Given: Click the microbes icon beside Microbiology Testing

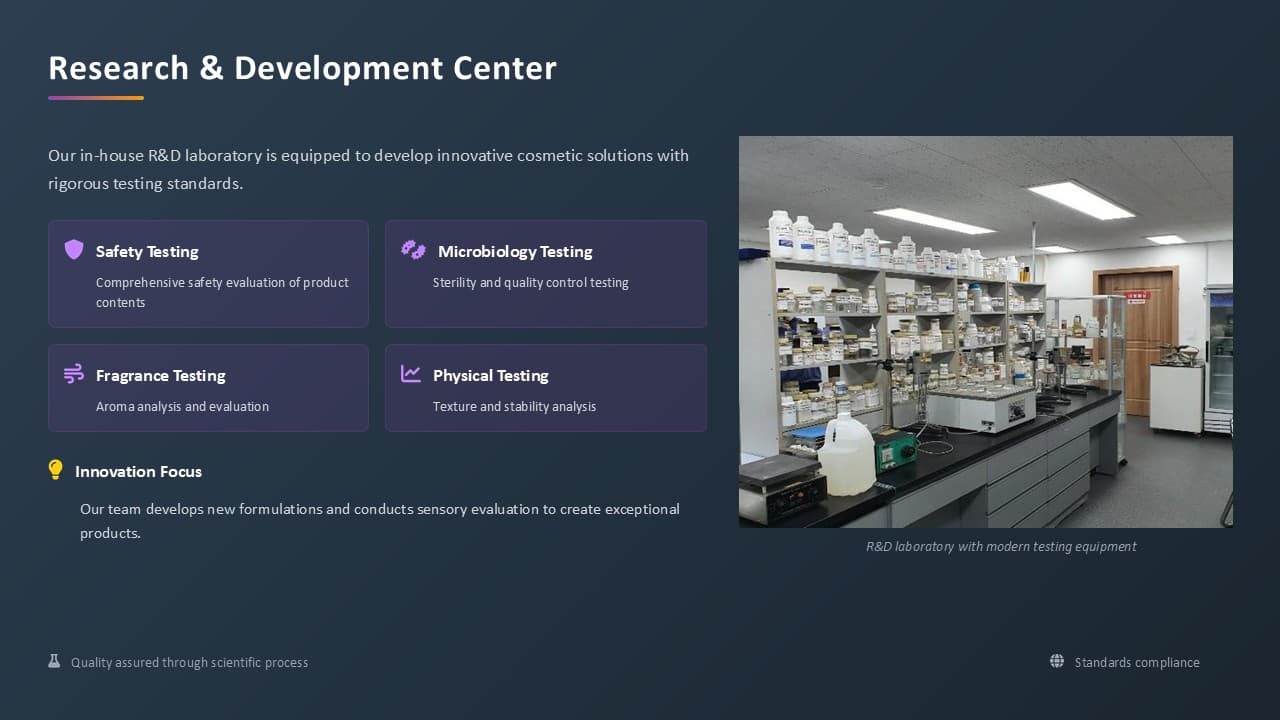Looking at the screenshot, I should pyautogui.click(x=413, y=250).
